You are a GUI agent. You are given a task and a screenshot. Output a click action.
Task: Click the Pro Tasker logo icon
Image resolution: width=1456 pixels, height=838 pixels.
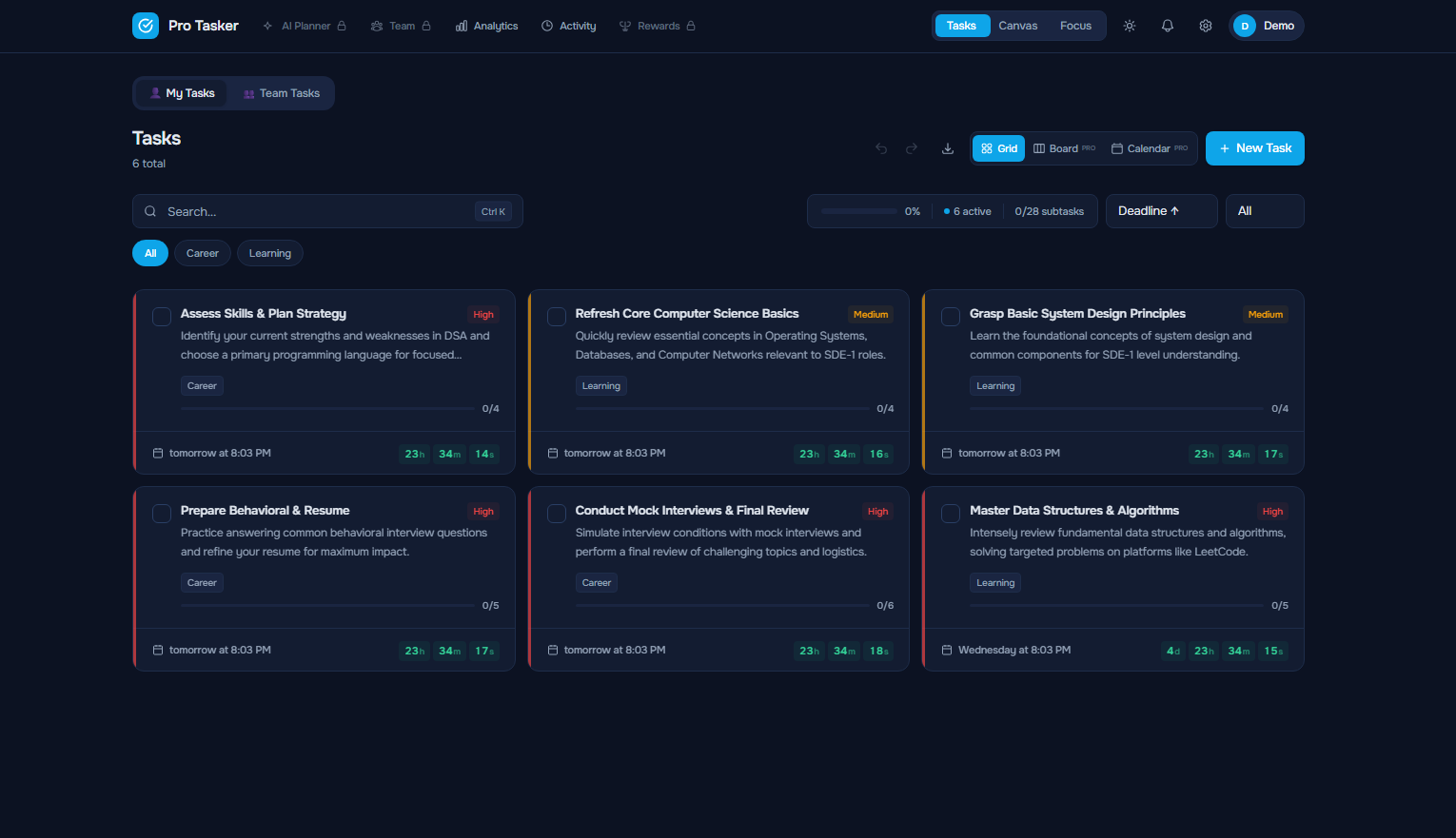tap(146, 26)
